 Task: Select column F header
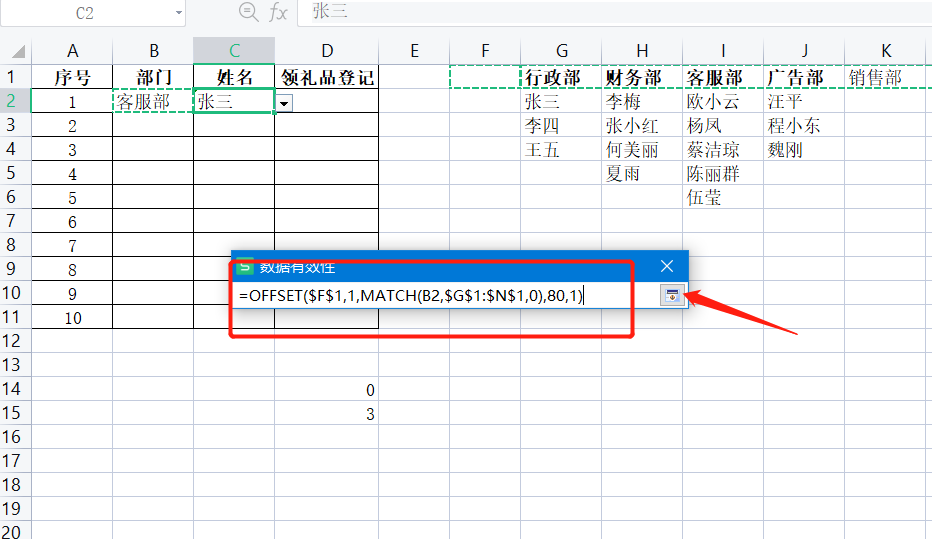click(485, 51)
